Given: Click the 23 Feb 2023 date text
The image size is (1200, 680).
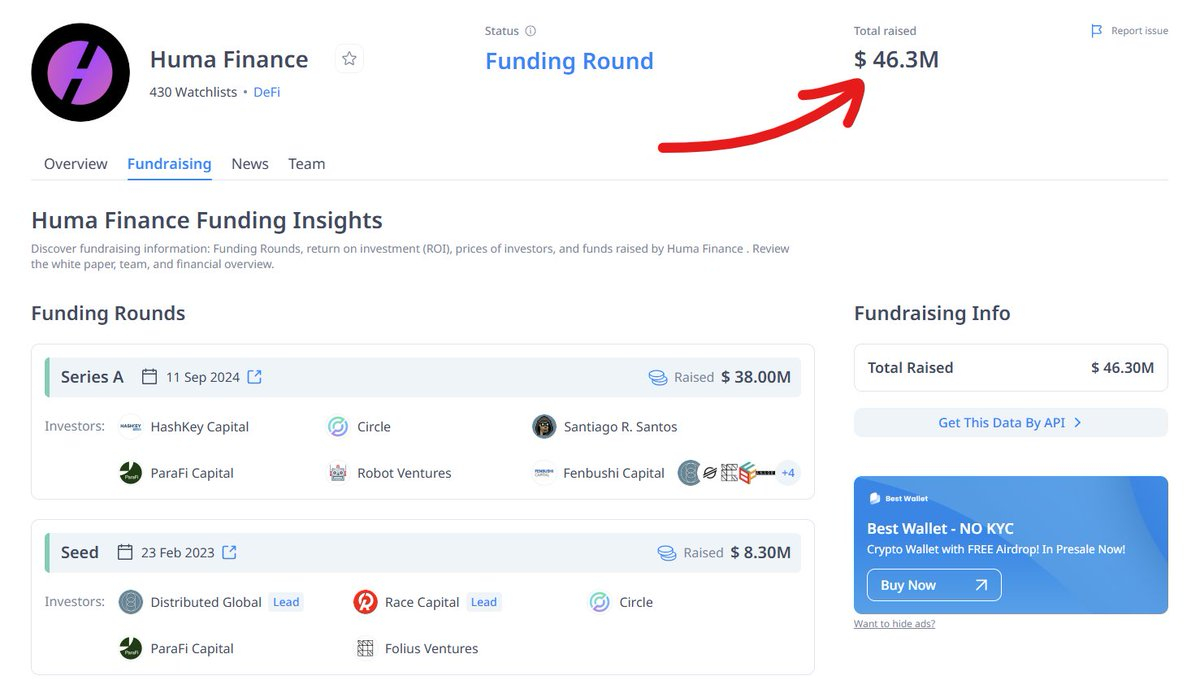Looking at the screenshot, I should tap(178, 552).
